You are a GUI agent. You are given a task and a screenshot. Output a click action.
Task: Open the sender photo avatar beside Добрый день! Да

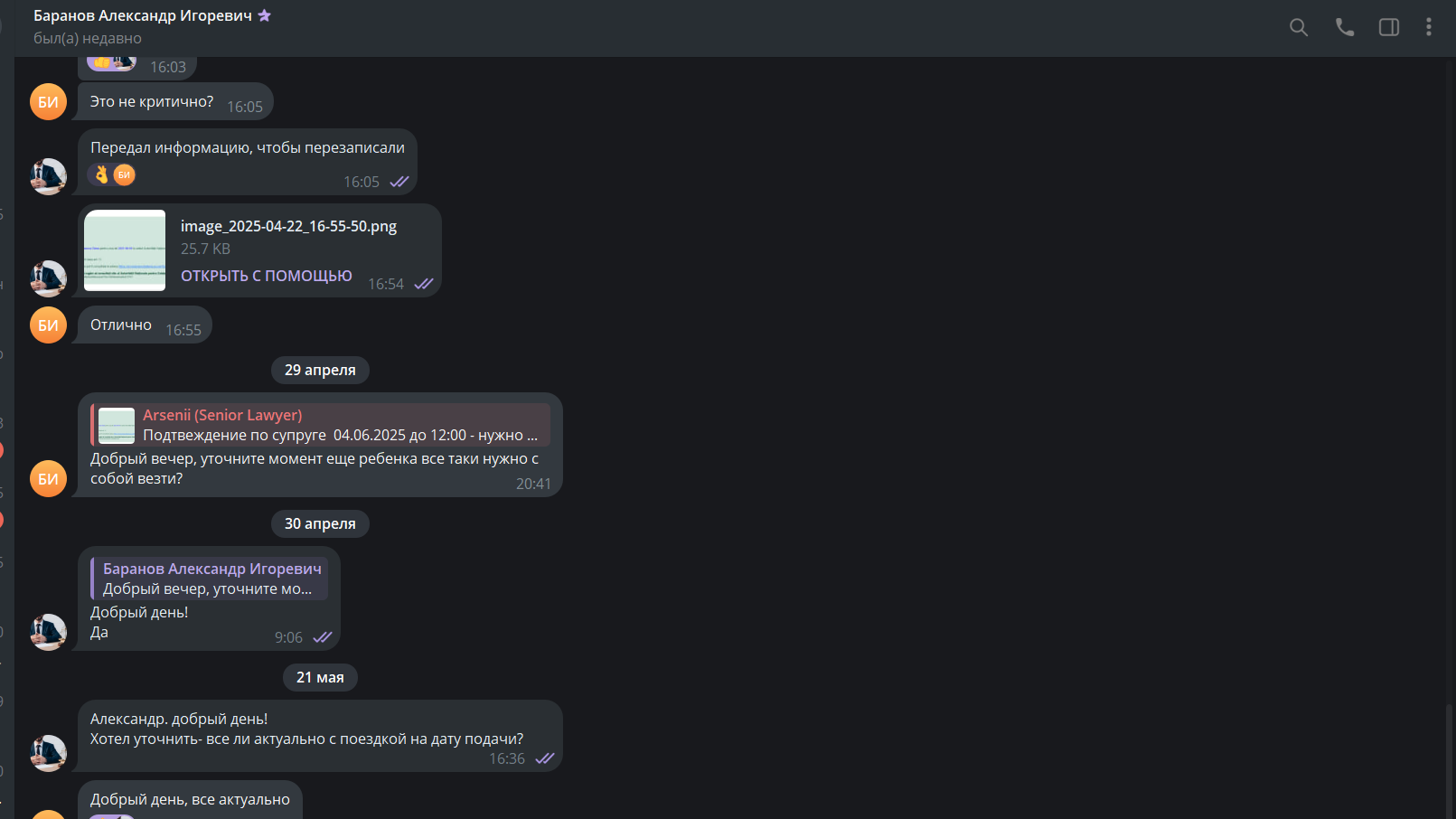[49, 632]
